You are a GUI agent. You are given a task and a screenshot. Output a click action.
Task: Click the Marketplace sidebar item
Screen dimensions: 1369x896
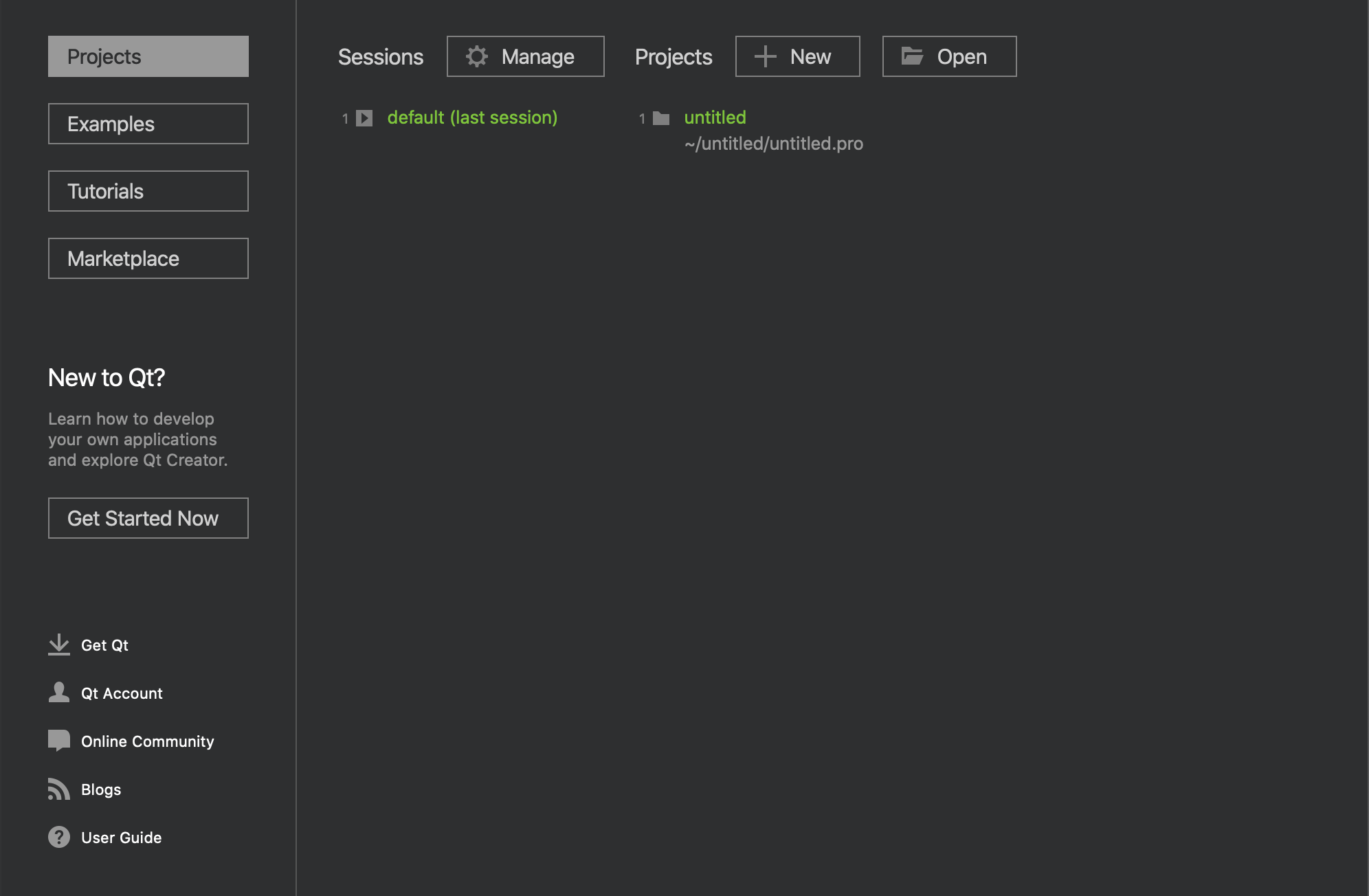[x=148, y=258]
